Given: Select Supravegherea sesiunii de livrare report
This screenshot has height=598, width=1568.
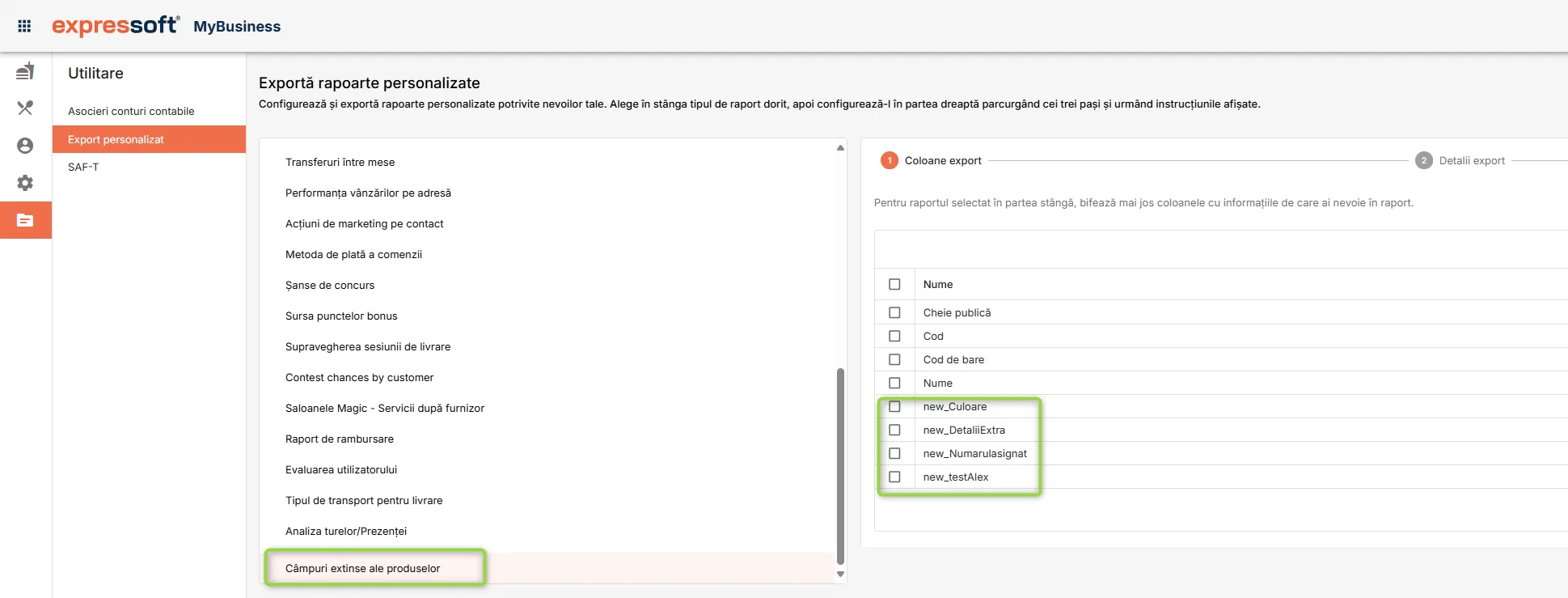Looking at the screenshot, I should tap(368, 346).
